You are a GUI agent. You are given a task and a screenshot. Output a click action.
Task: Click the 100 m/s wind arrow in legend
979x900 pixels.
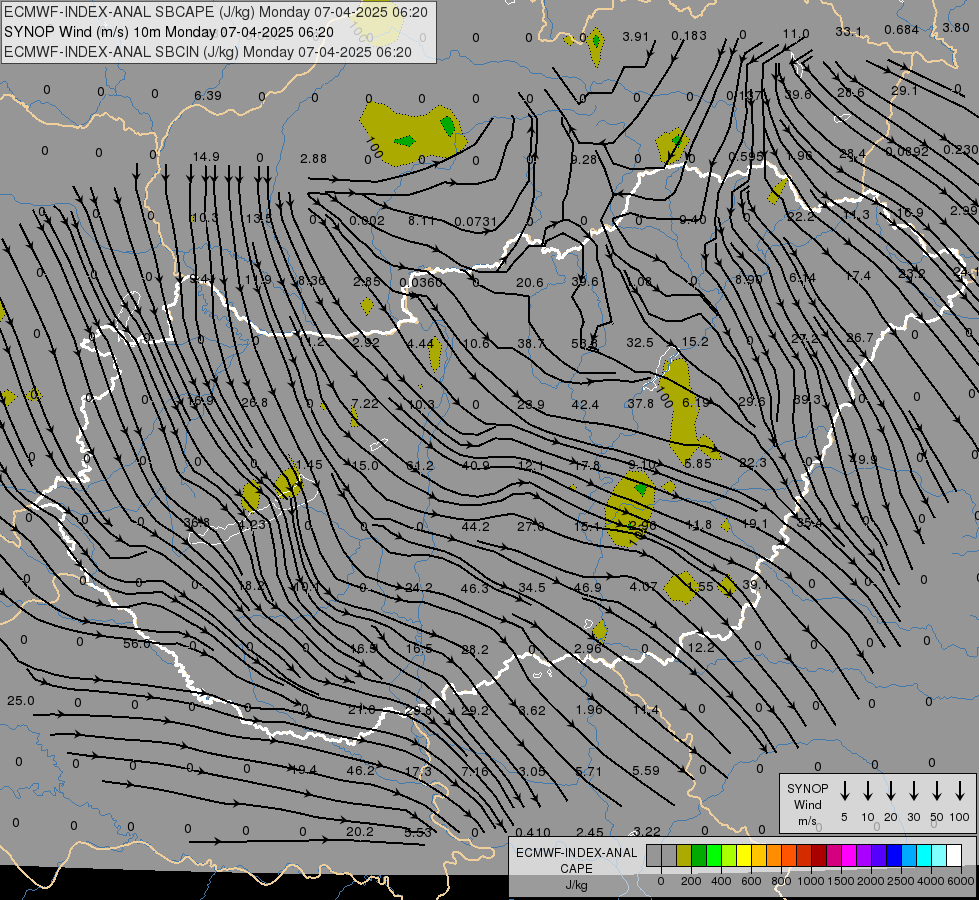pos(960,791)
